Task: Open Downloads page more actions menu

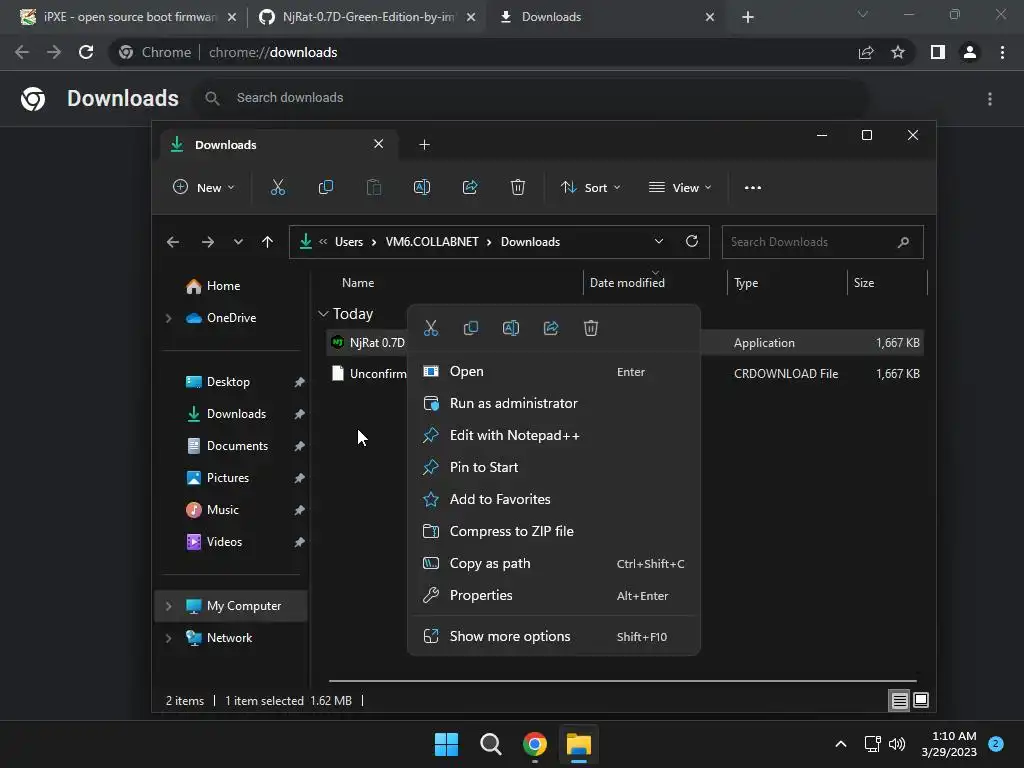Action: coord(990,99)
